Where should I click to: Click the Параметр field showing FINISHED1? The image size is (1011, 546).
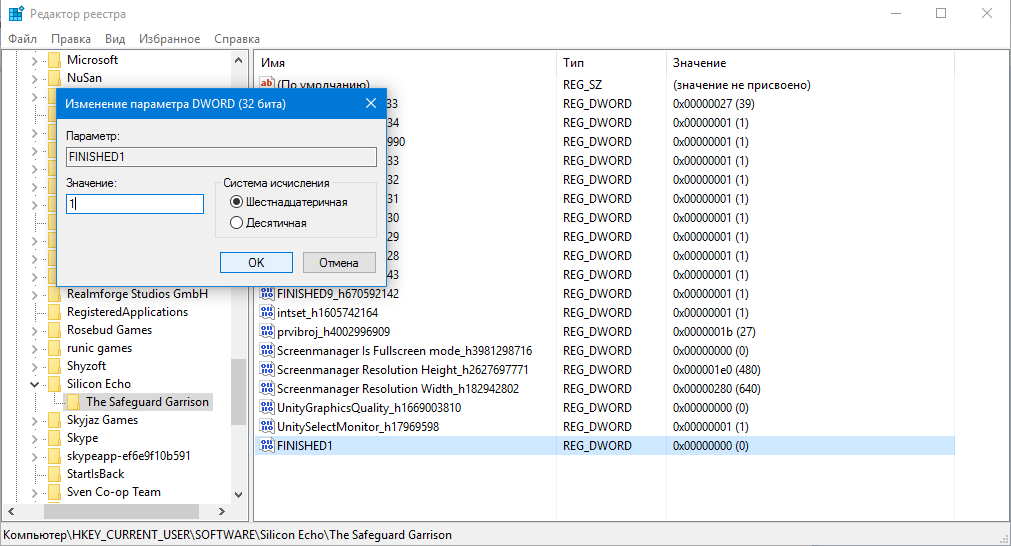click(221, 157)
